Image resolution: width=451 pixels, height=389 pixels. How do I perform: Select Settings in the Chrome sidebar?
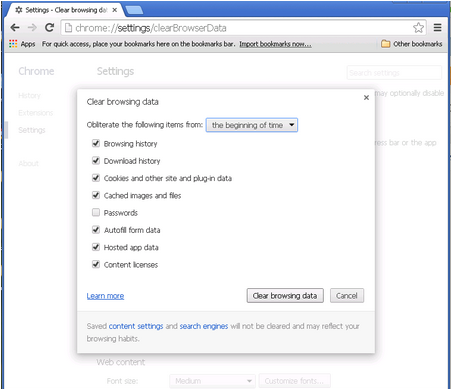pos(32,130)
